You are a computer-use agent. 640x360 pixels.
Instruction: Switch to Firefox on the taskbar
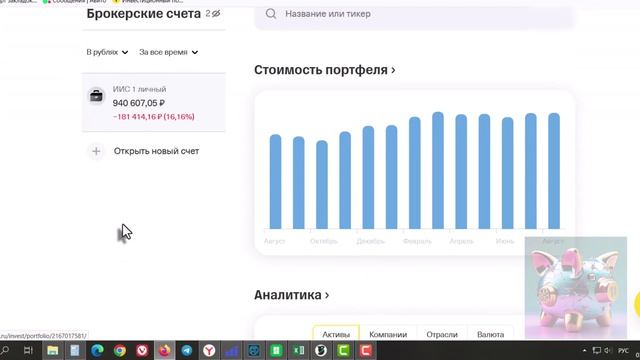point(164,350)
